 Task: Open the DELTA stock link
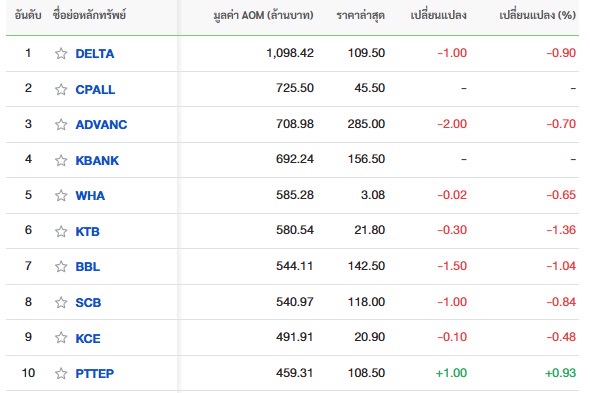(x=95, y=54)
